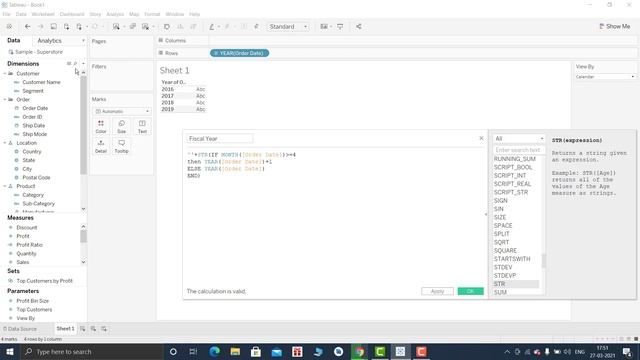Select the STARTSWITH function in the list

coord(512,259)
